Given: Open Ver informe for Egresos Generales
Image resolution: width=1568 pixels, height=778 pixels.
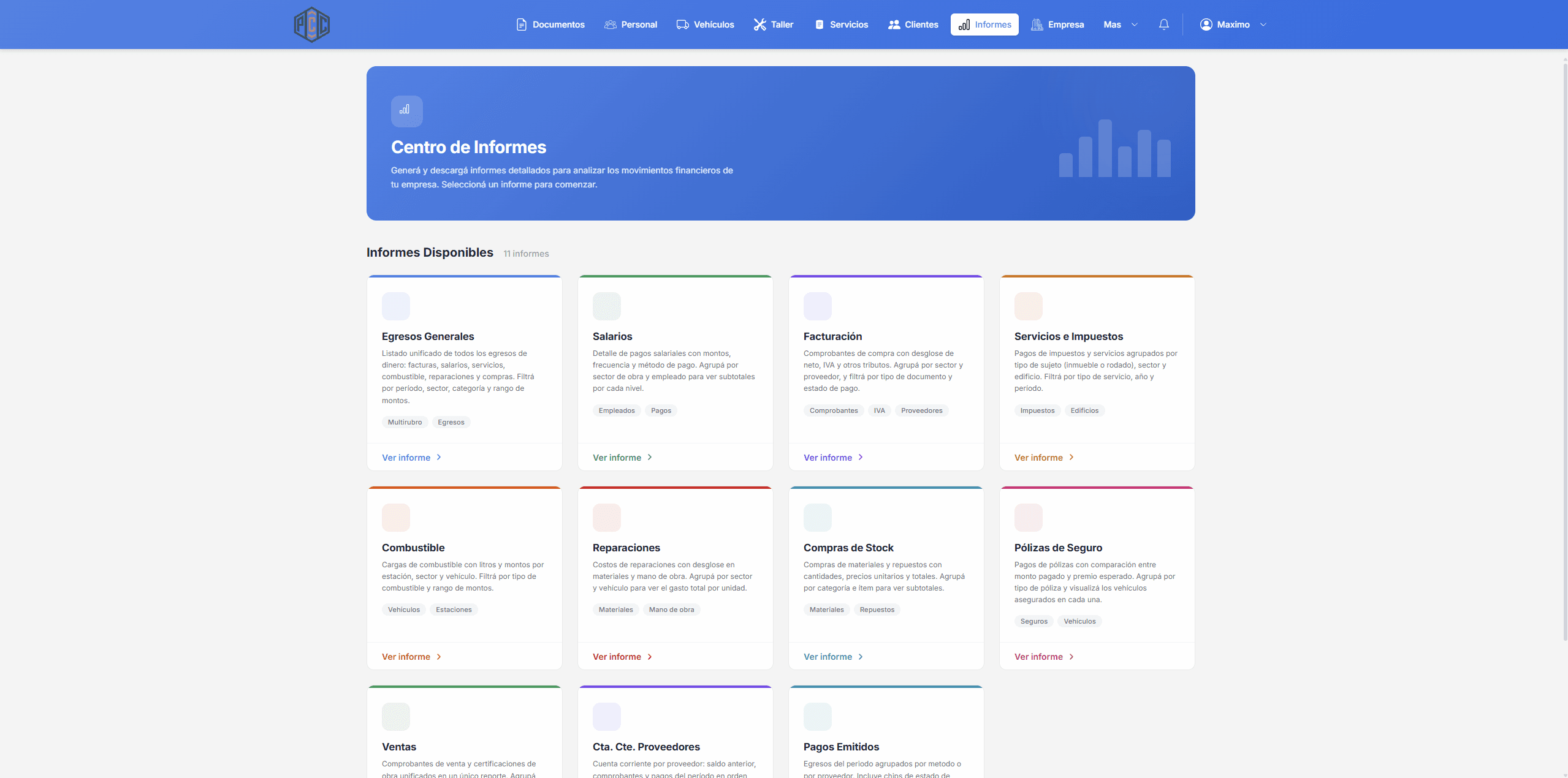Looking at the screenshot, I should pyautogui.click(x=411, y=458).
